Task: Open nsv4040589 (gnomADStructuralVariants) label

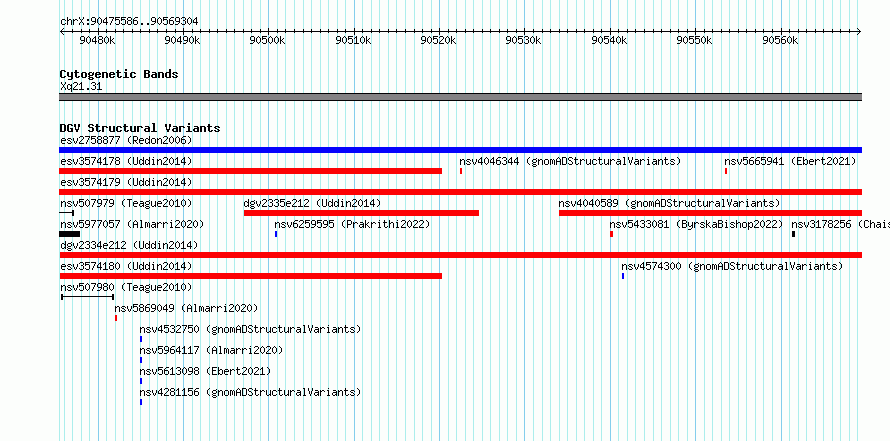Action: (669, 203)
